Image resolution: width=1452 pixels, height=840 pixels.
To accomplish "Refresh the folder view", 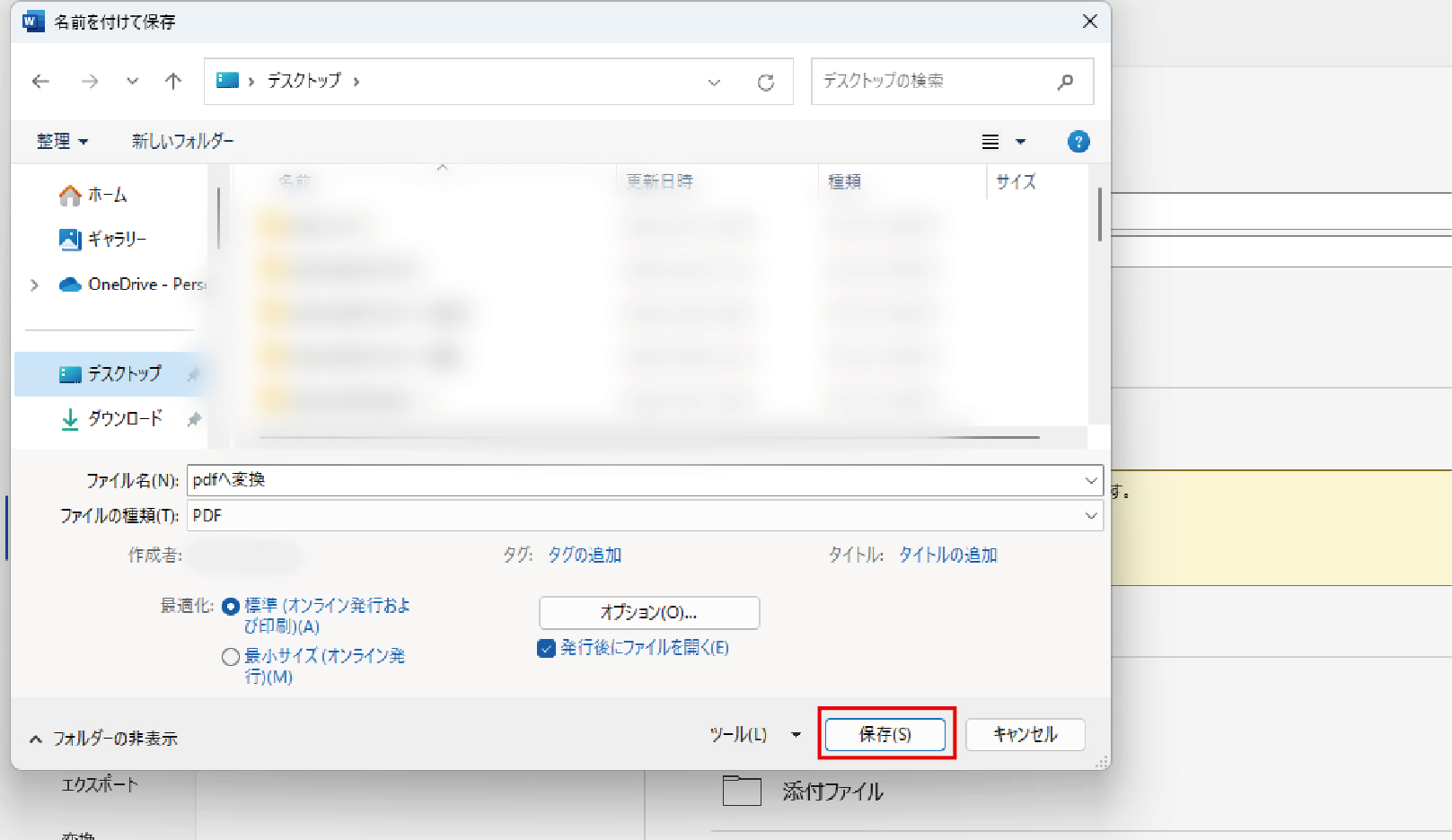I will point(766,83).
